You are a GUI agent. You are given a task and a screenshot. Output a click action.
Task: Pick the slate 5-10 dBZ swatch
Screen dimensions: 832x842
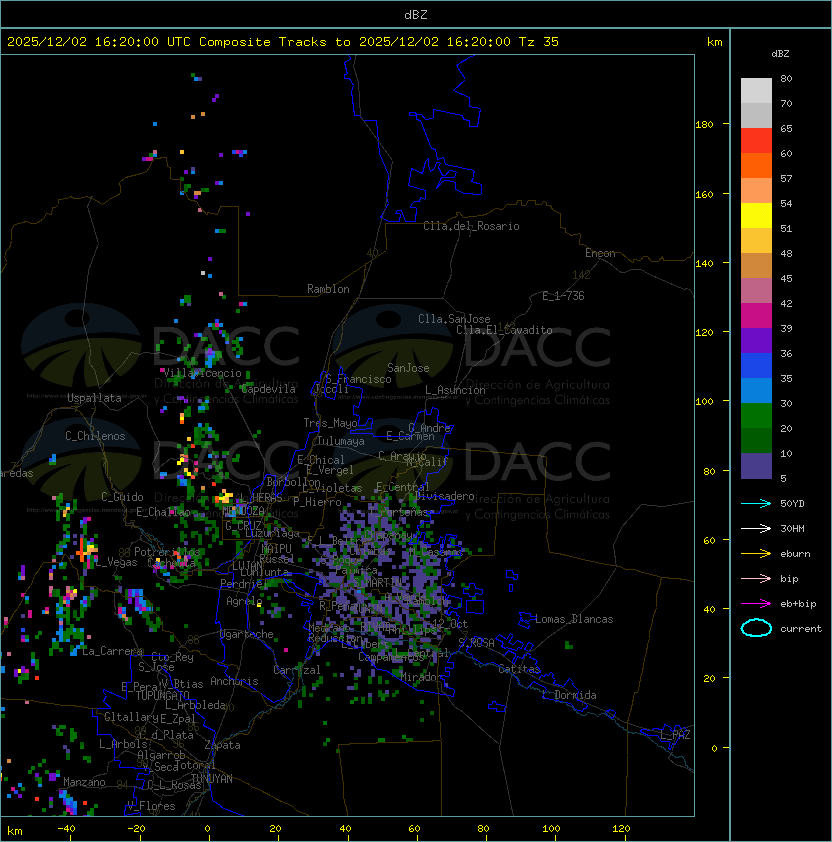pyautogui.click(x=756, y=466)
